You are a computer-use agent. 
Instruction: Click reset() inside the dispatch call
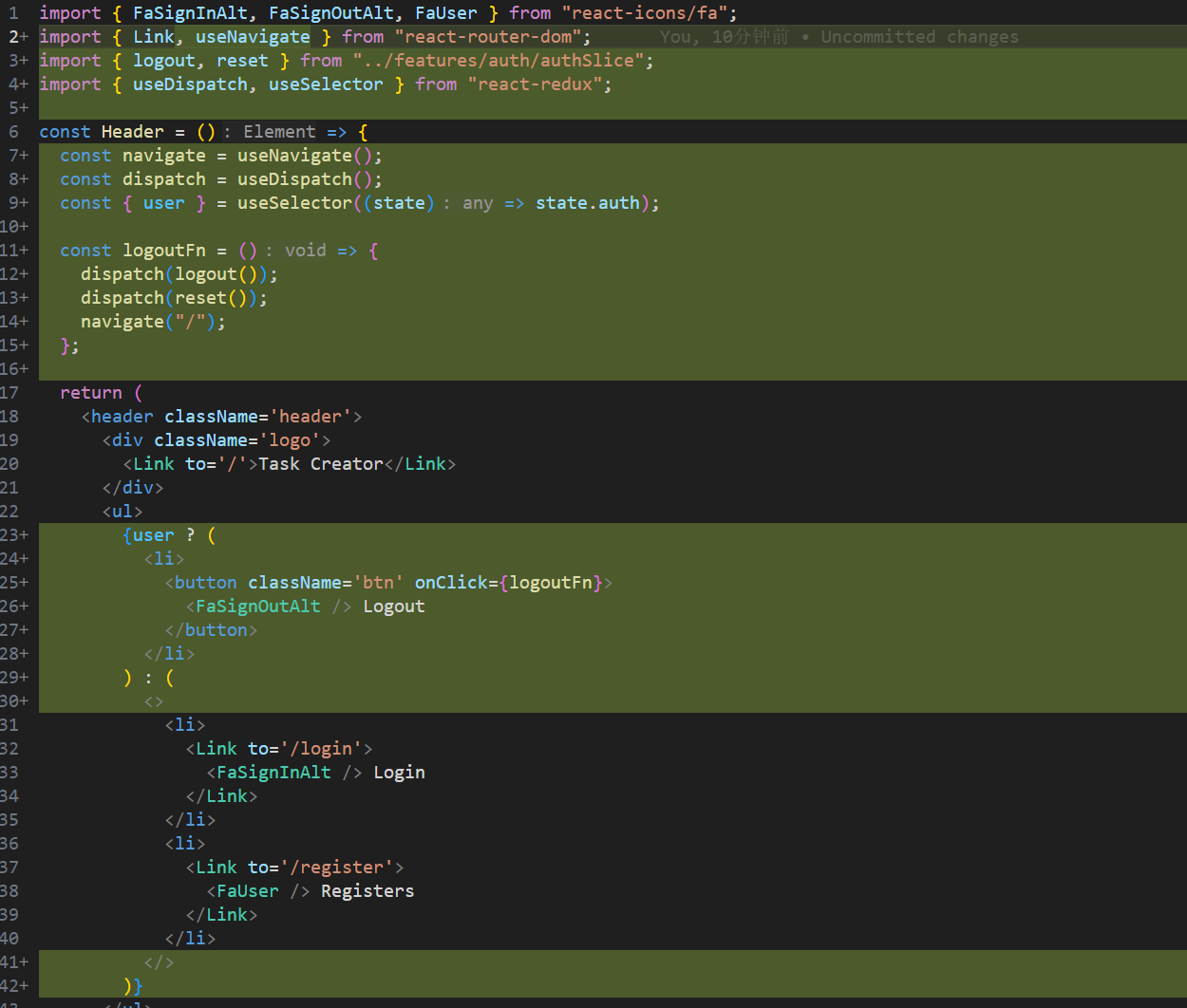click(211, 298)
